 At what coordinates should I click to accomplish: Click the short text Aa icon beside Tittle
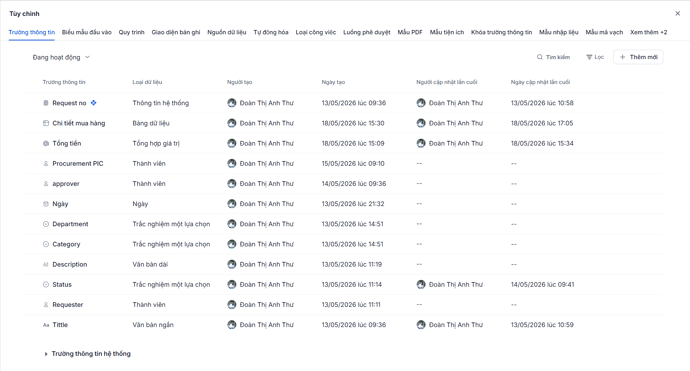(x=46, y=325)
